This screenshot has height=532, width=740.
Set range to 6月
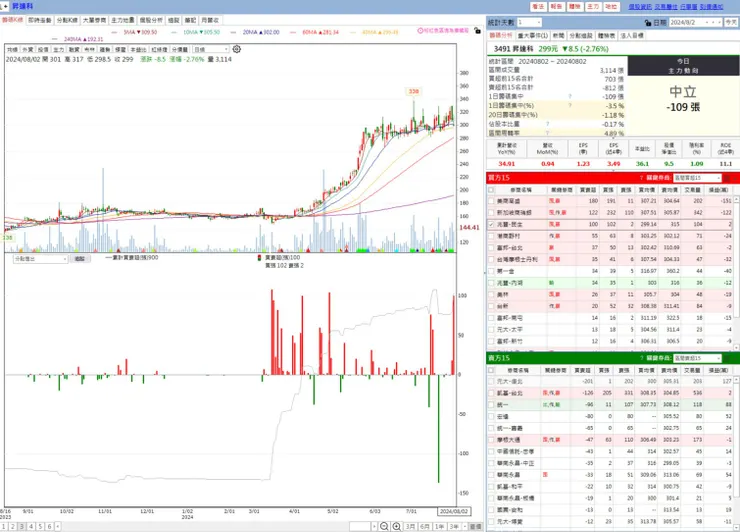[x=425, y=526]
